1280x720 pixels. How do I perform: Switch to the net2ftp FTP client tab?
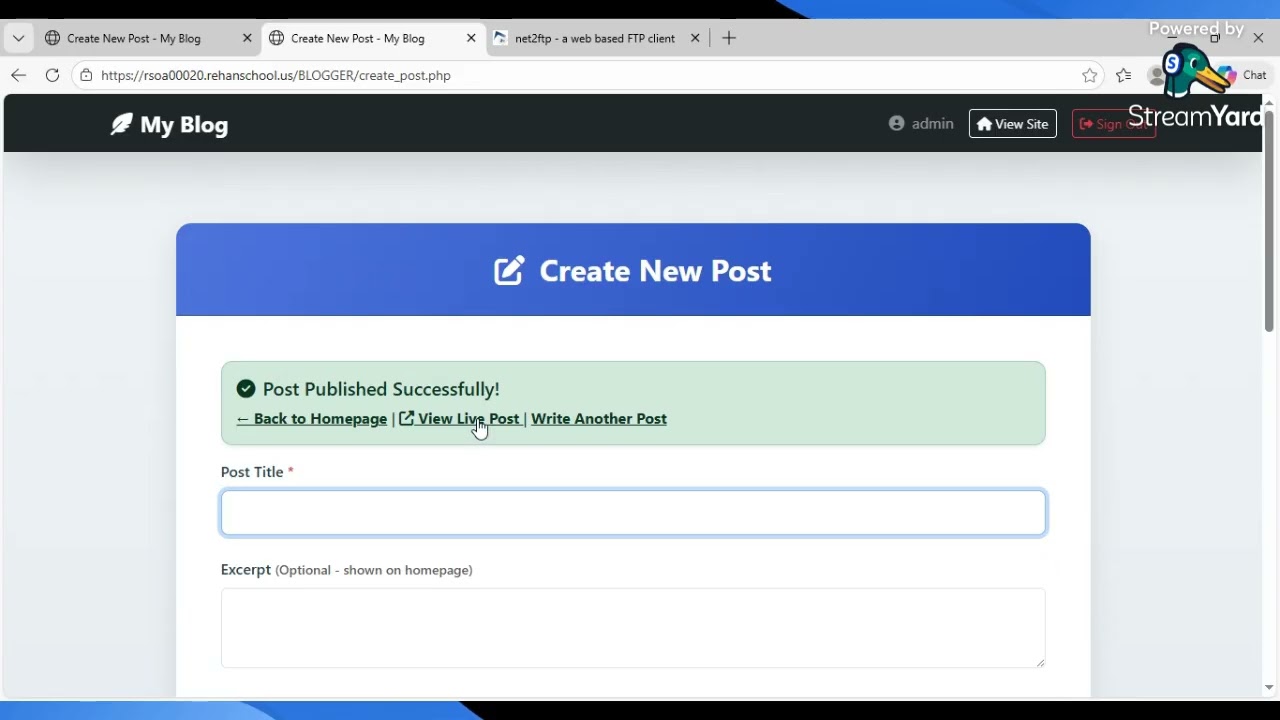tap(595, 38)
